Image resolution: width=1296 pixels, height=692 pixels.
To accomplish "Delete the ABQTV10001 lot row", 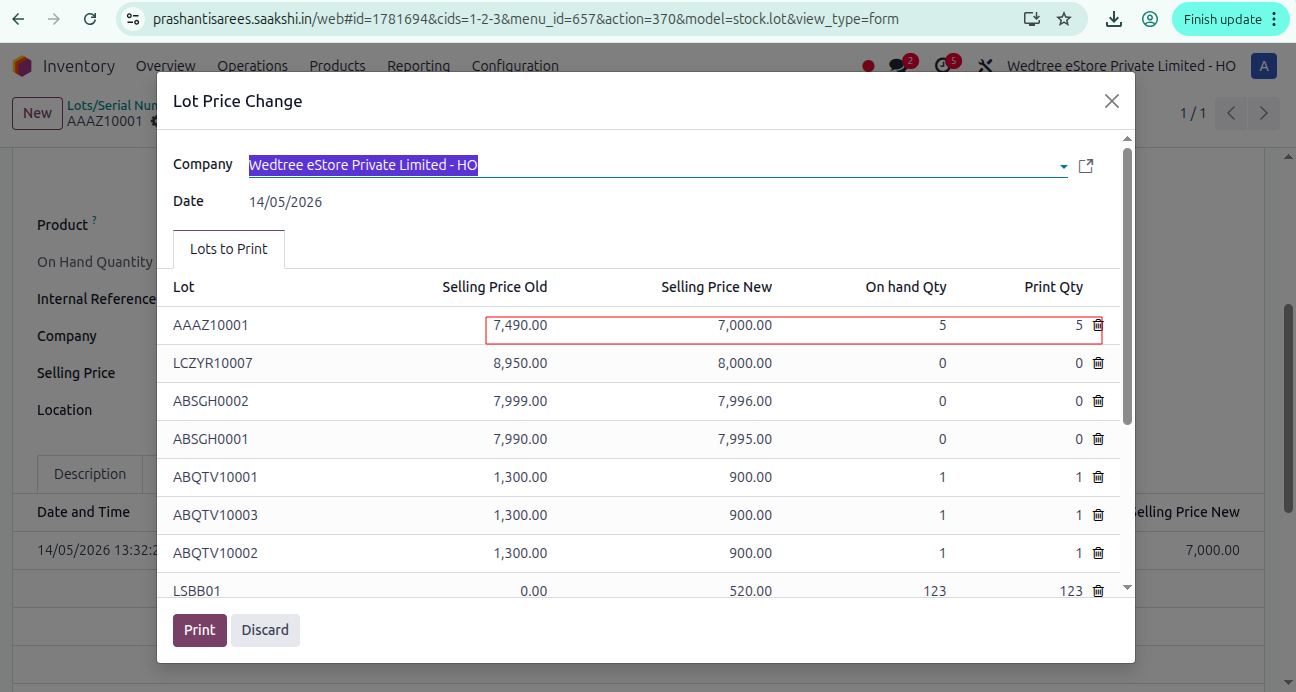I will click(1098, 477).
